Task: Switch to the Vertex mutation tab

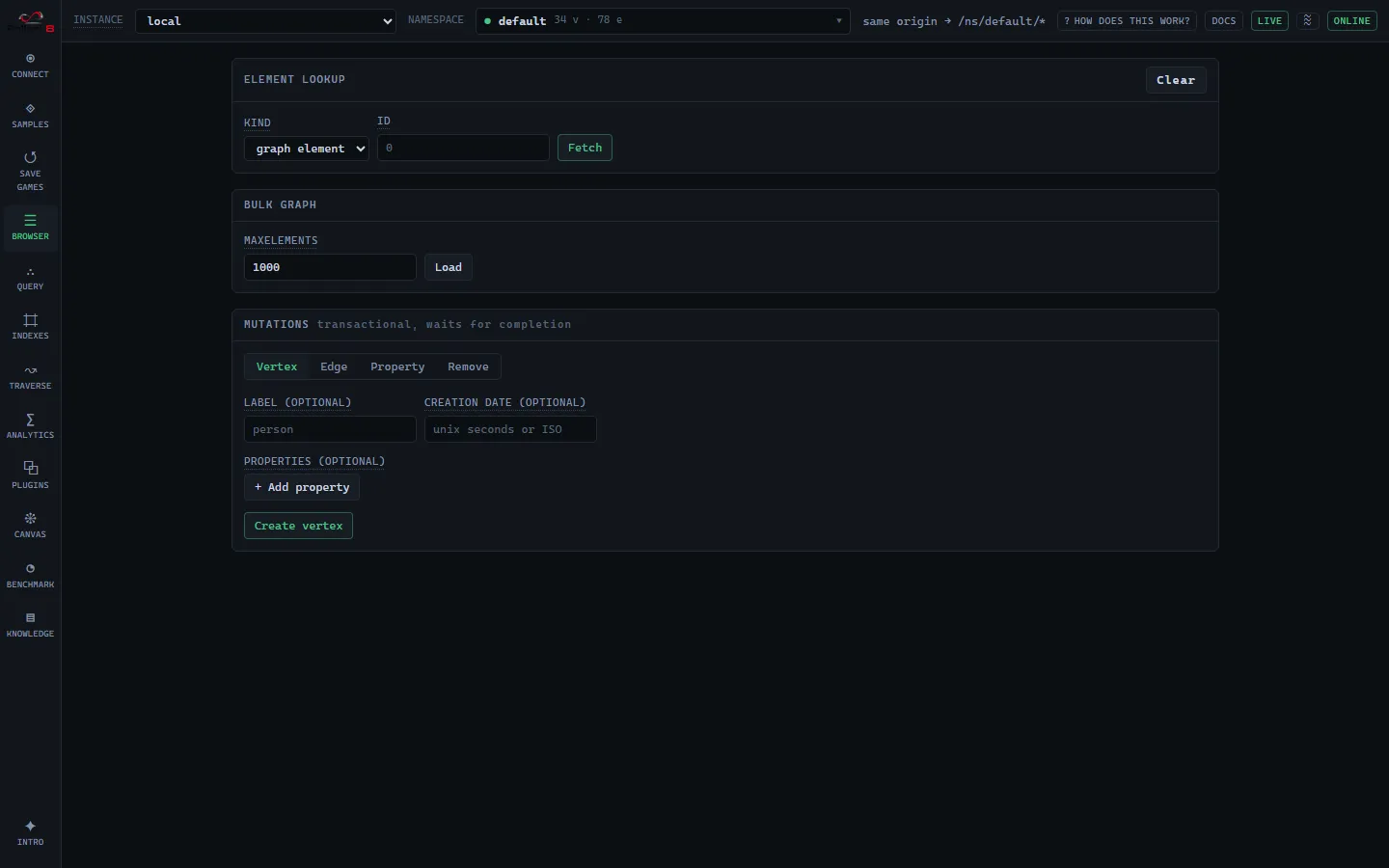Action: click(277, 366)
